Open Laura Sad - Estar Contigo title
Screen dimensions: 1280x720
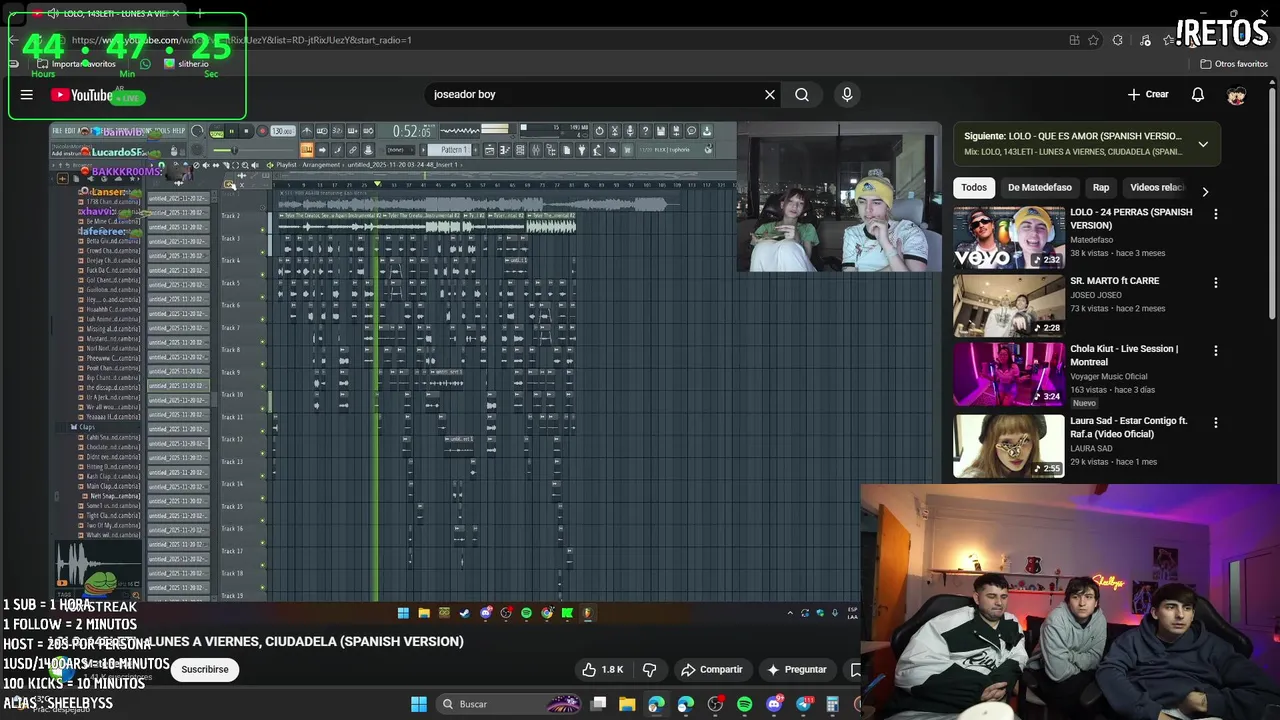(1129, 427)
